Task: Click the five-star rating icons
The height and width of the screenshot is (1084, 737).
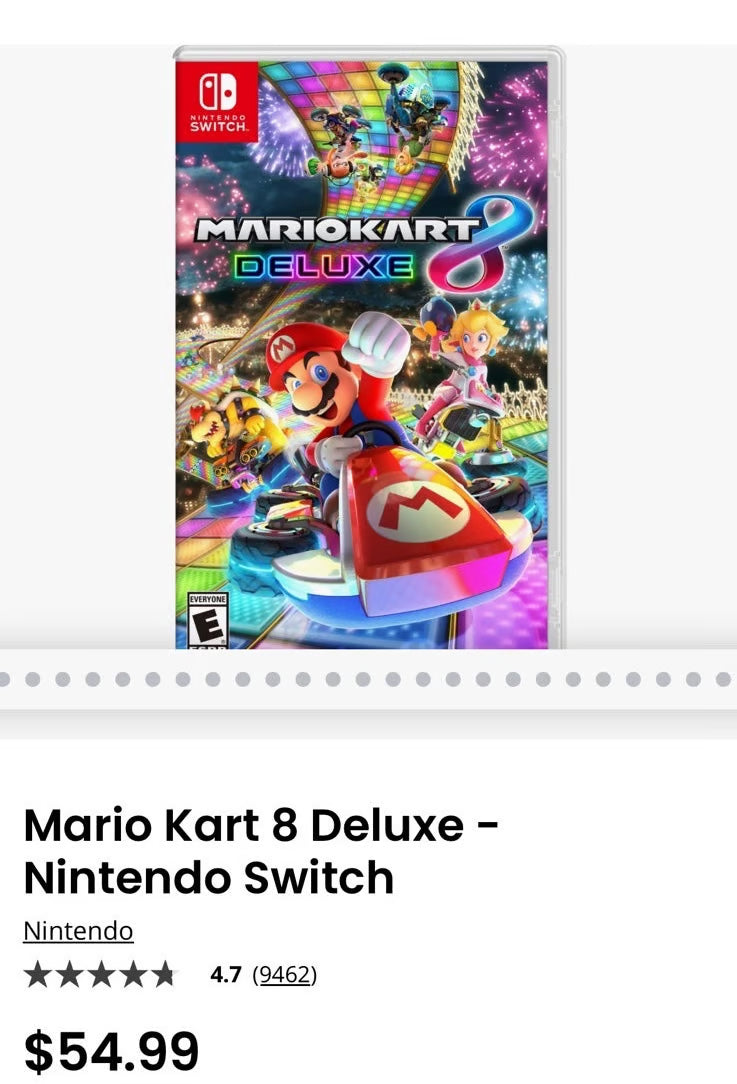Action: tap(100, 975)
